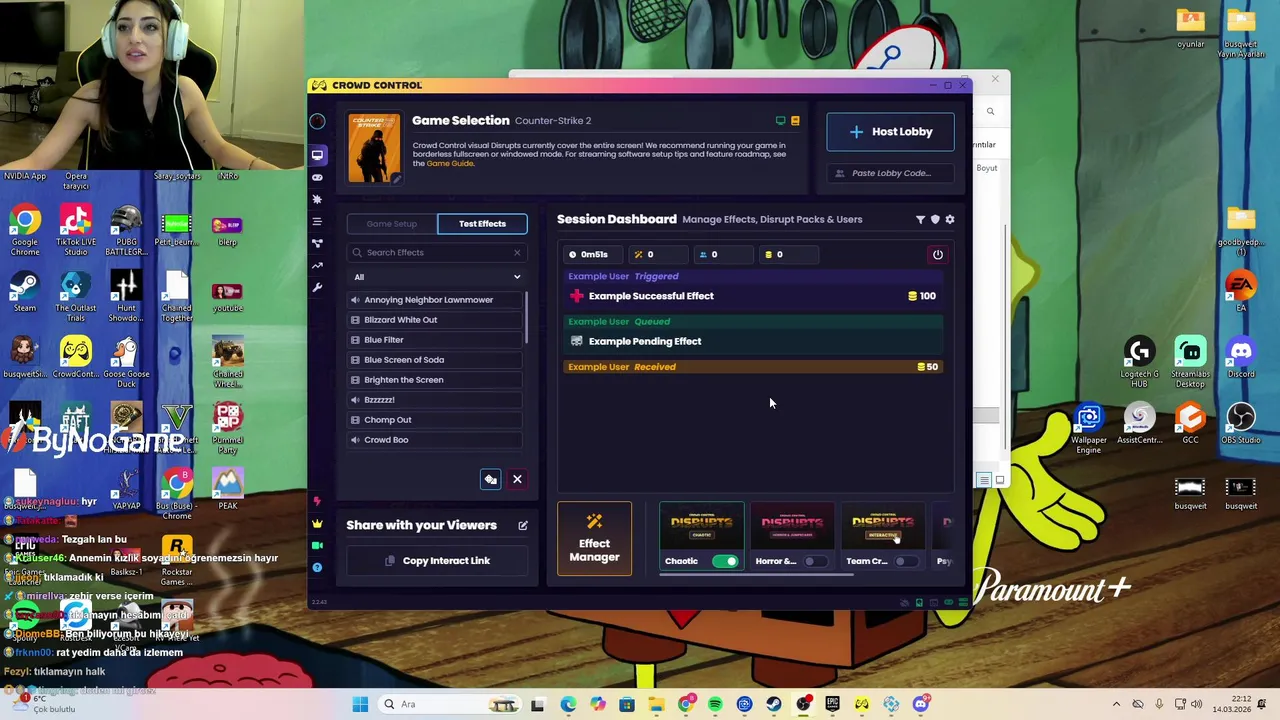
Task: Open the blue help question icon
Action: 317,567
